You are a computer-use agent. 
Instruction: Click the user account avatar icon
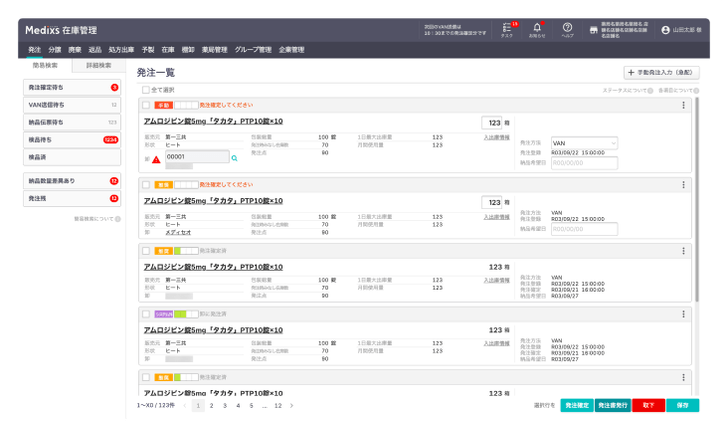(665, 30)
